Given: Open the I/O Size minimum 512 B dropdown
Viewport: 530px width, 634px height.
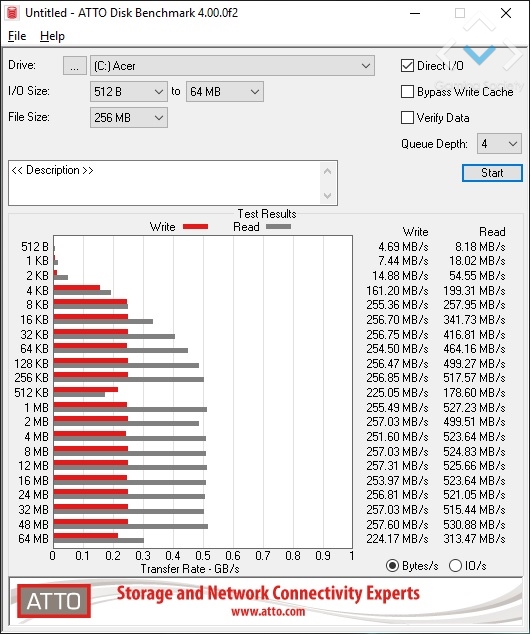Looking at the screenshot, I should 129,92.
